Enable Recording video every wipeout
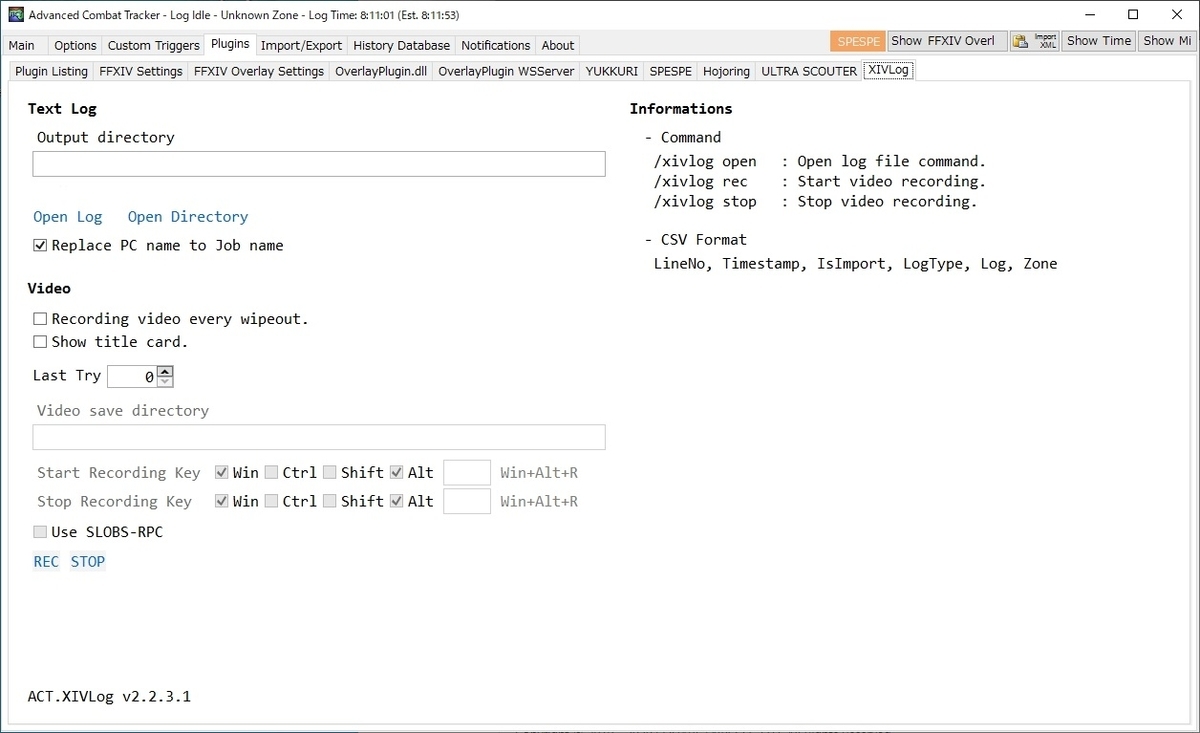 coord(40,319)
